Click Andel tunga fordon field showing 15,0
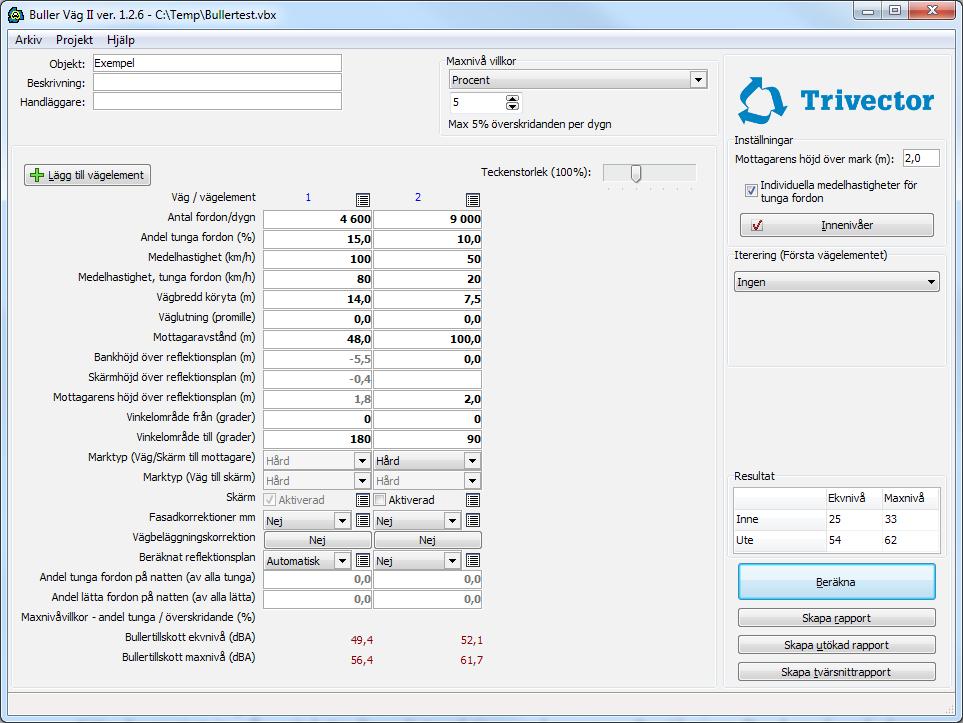The image size is (963, 723). (318, 239)
